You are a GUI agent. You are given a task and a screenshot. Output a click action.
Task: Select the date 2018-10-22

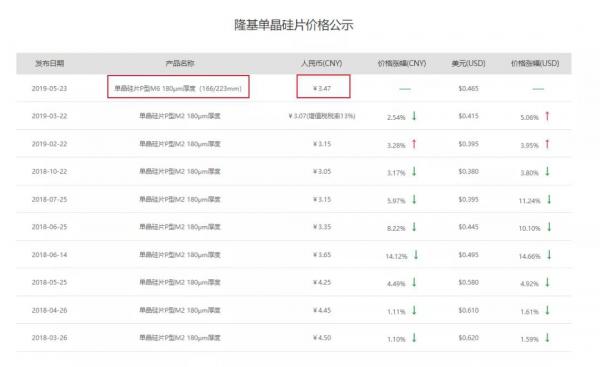[49, 171]
